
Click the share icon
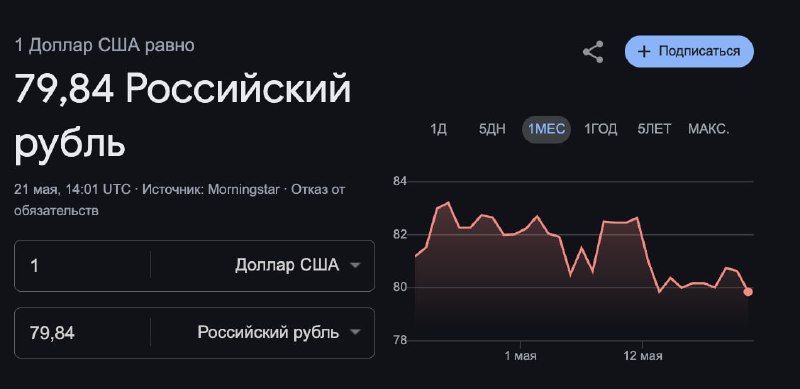pyautogui.click(x=593, y=52)
